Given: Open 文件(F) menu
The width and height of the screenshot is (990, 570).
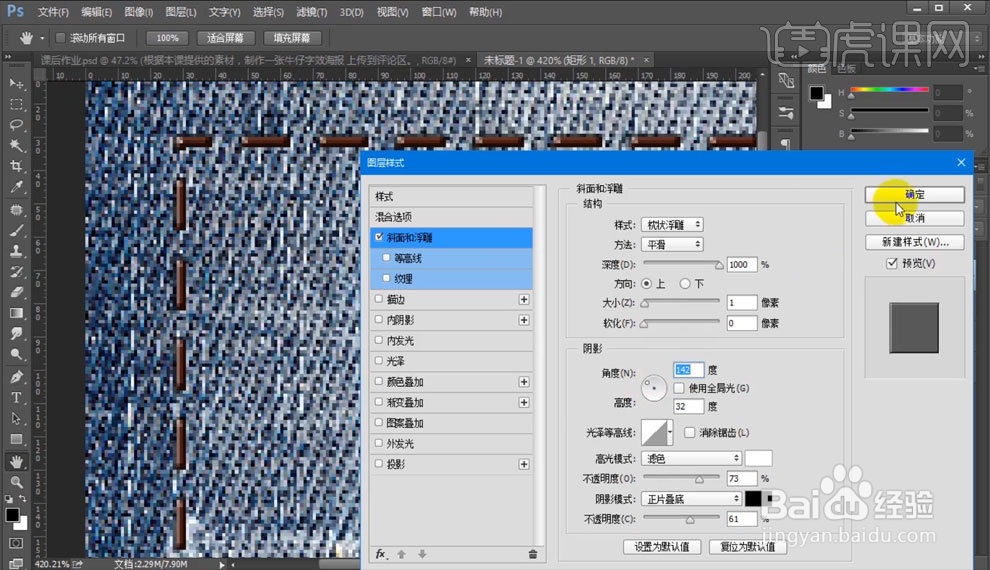Looking at the screenshot, I should point(53,12).
